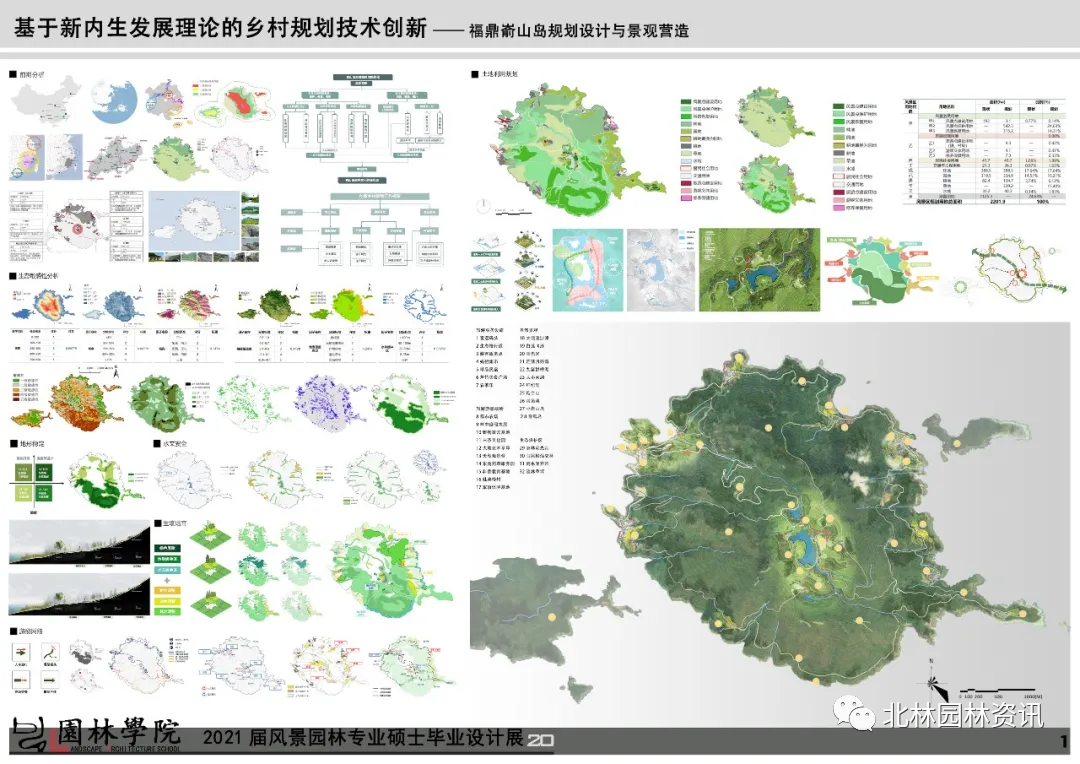Open the orange-brown sensitivity composite map

tap(85, 401)
